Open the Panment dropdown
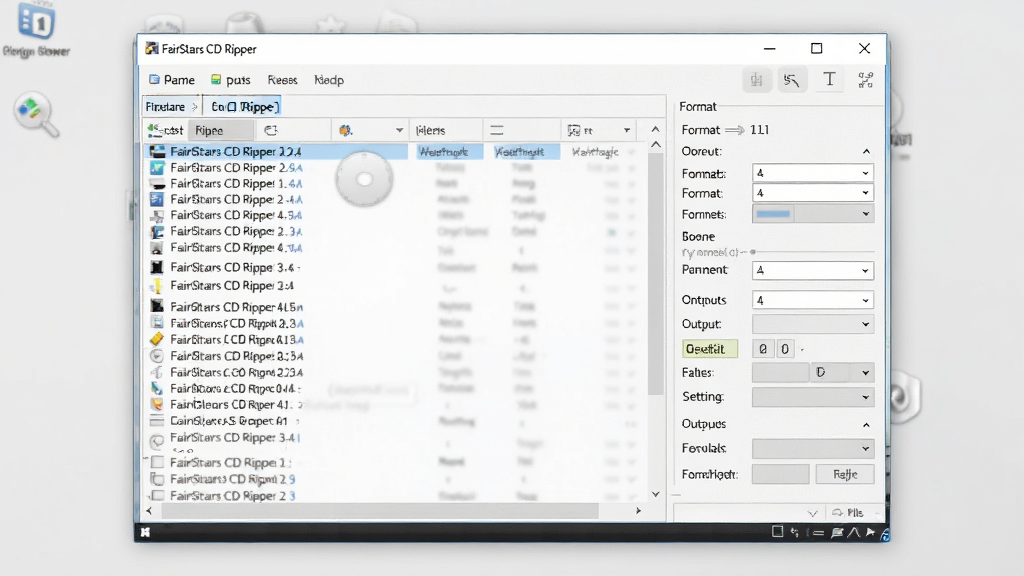This screenshot has width=1024, height=576. pyautogui.click(x=812, y=270)
